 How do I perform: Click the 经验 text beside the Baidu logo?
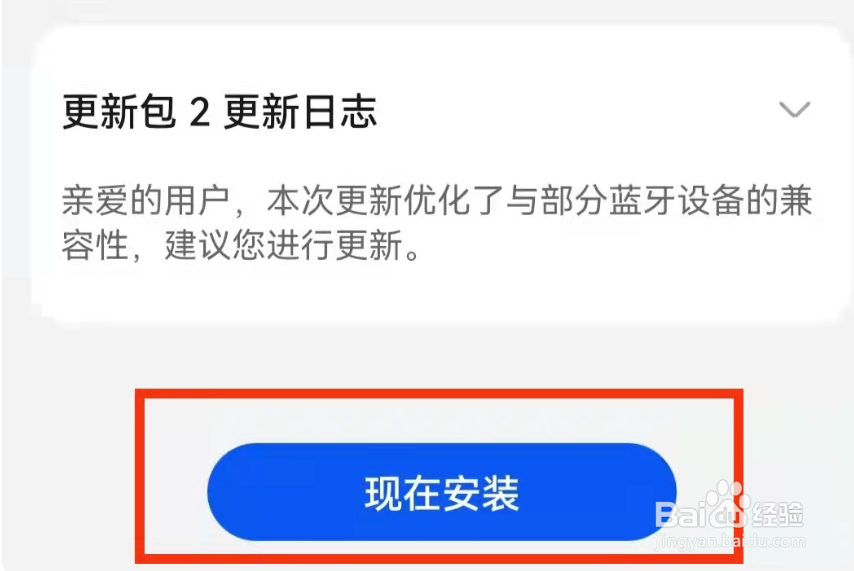coord(778,514)
